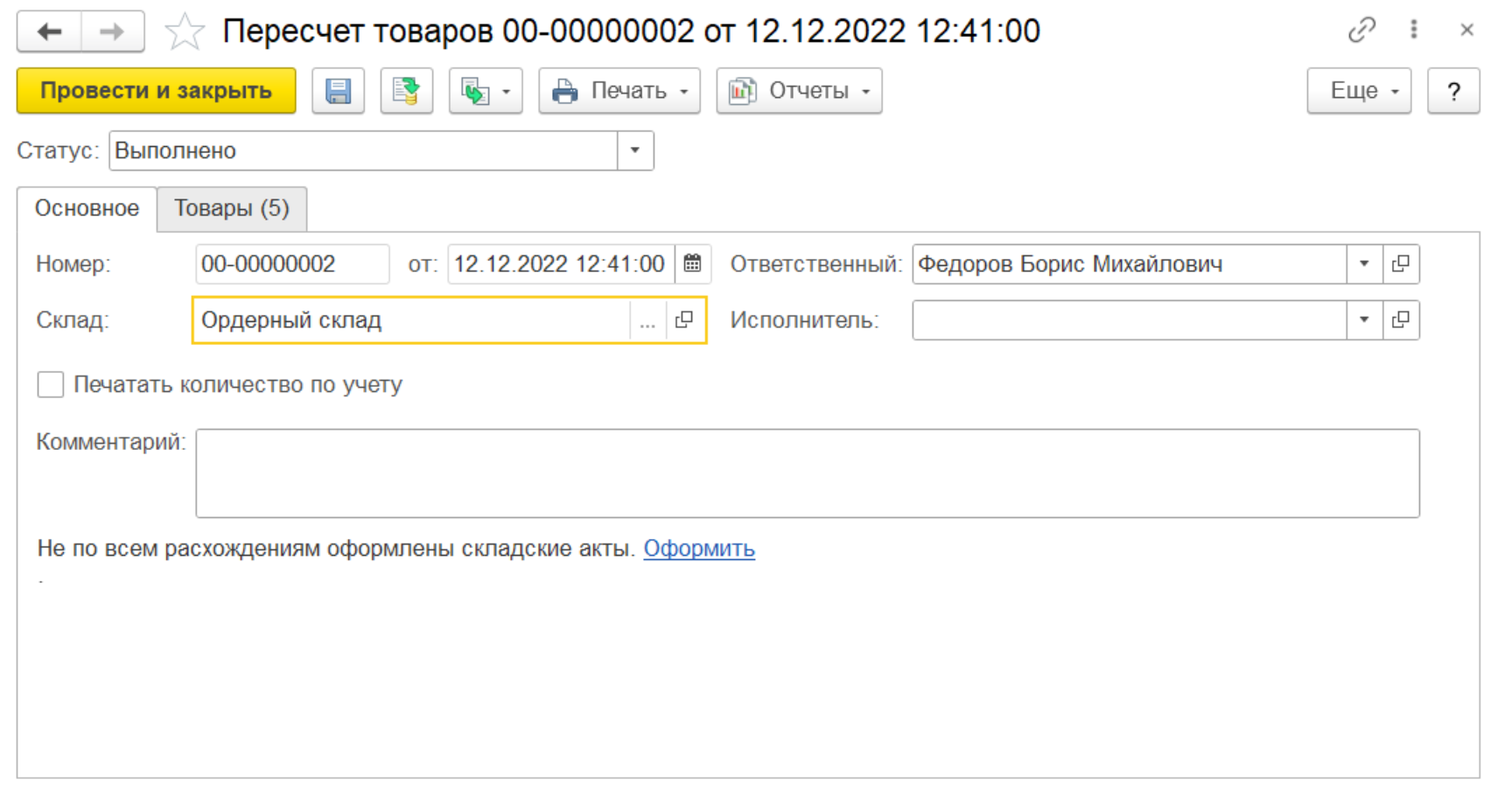Image resolution: width=1512 pixels, height=799 pixels.
Task: Navigate back with left arrow button
Action: 50,32
